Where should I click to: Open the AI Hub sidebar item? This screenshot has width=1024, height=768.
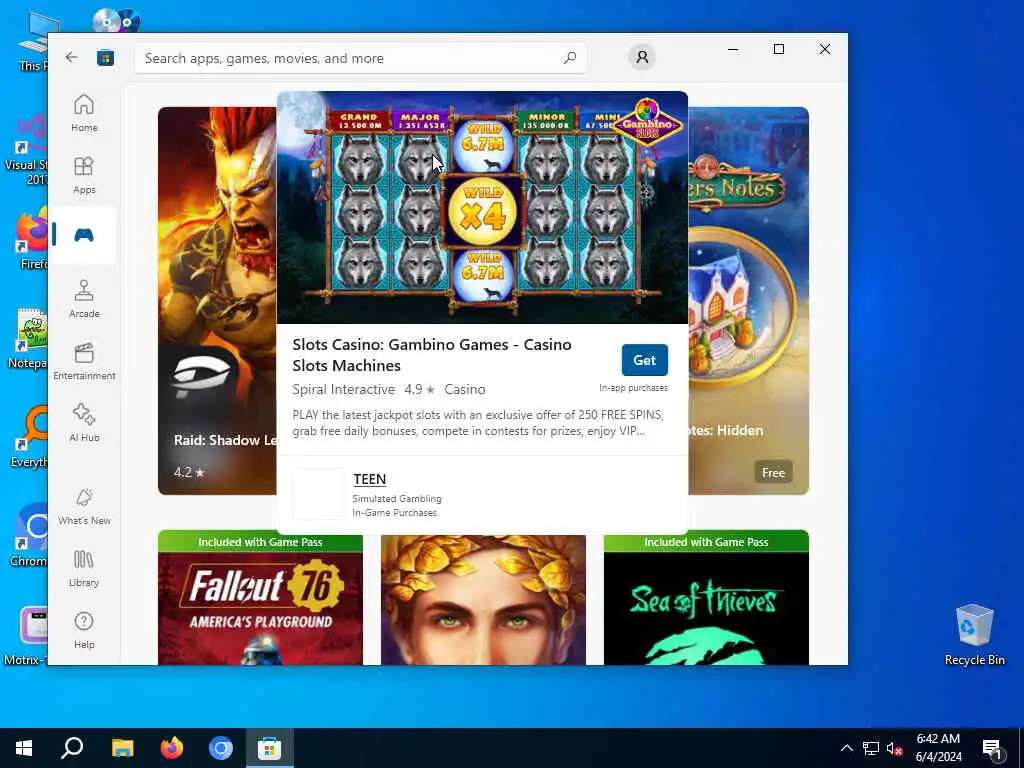84,423
